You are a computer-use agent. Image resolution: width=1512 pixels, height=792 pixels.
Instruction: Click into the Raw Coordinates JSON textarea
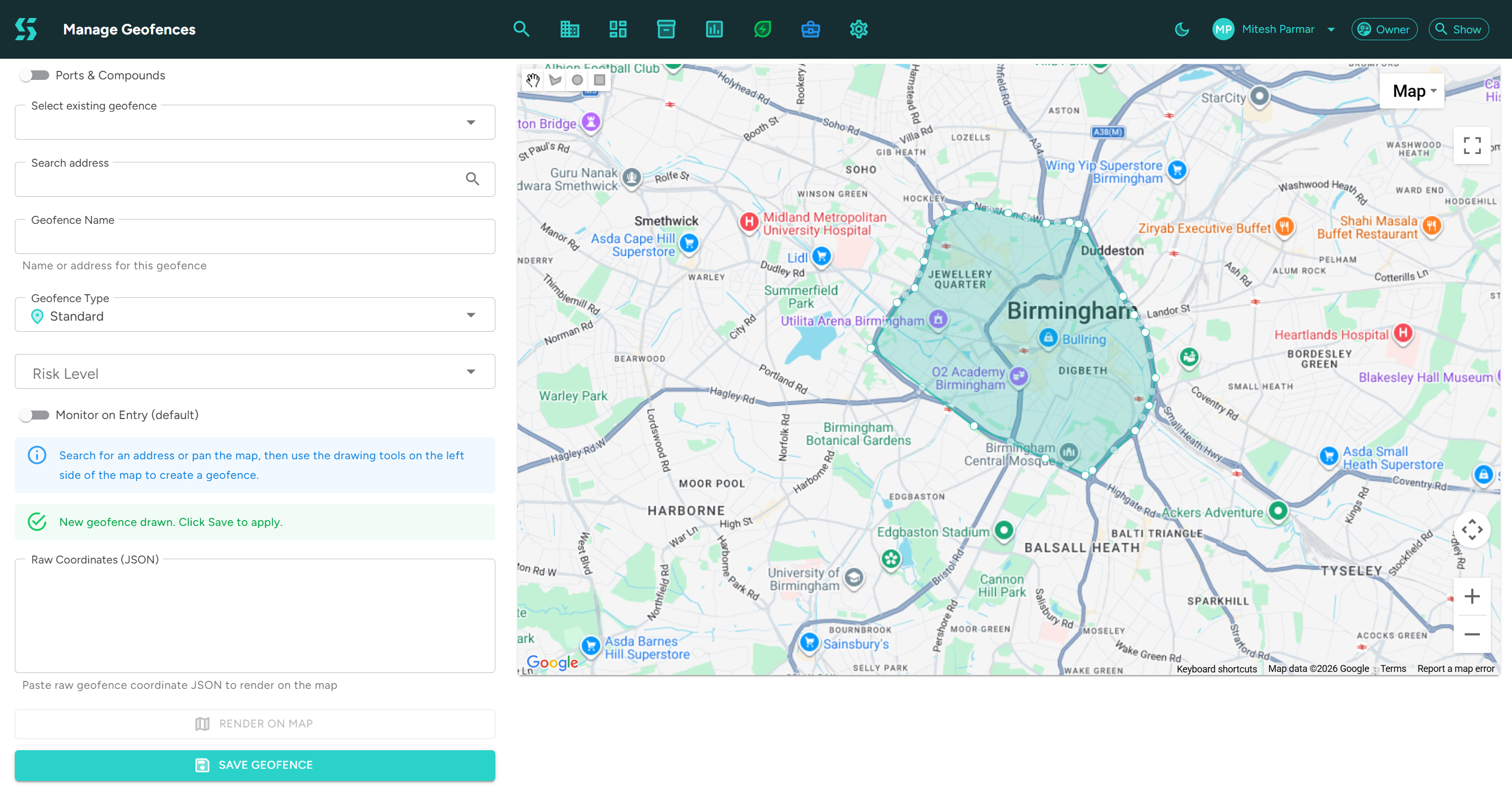tap(255, 615)
